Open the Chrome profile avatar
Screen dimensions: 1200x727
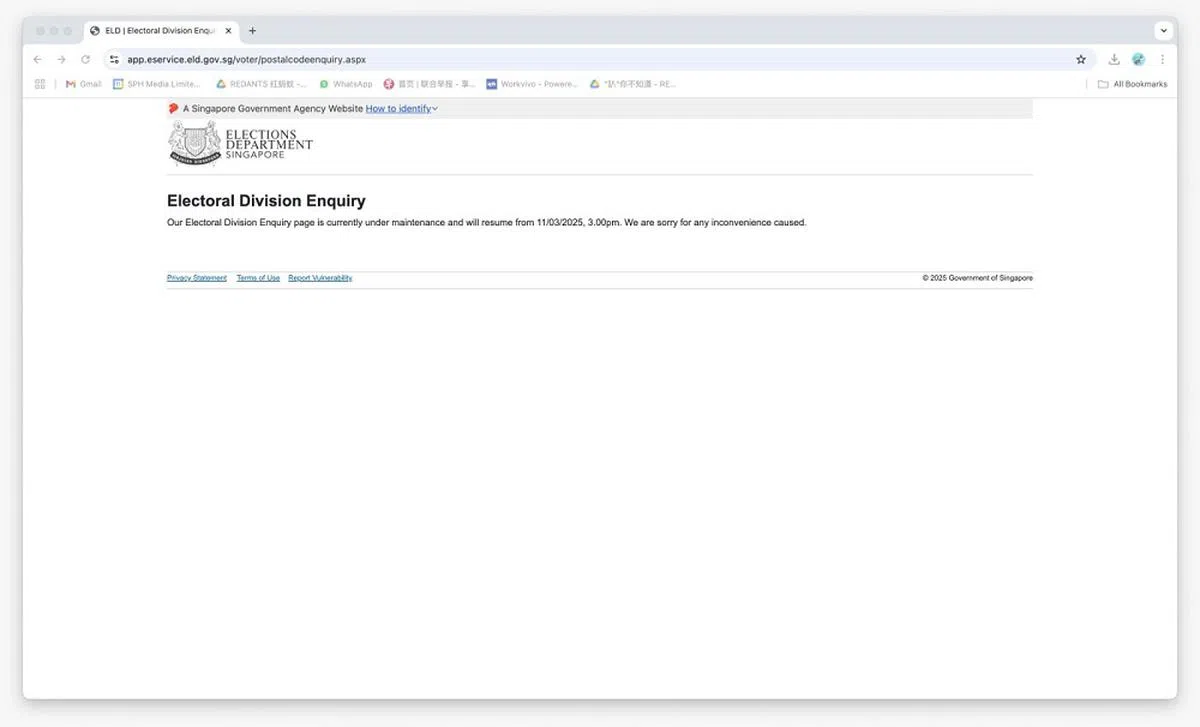(x=1138, y=60)
